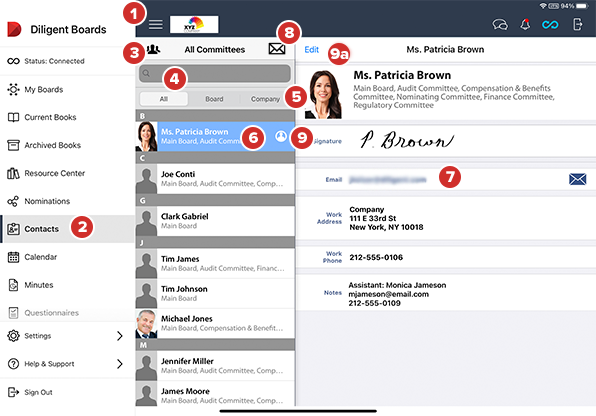Select Ms. Patricia Brown contact
The height and width of the screenshot is (416, 596).
point(215,136)
